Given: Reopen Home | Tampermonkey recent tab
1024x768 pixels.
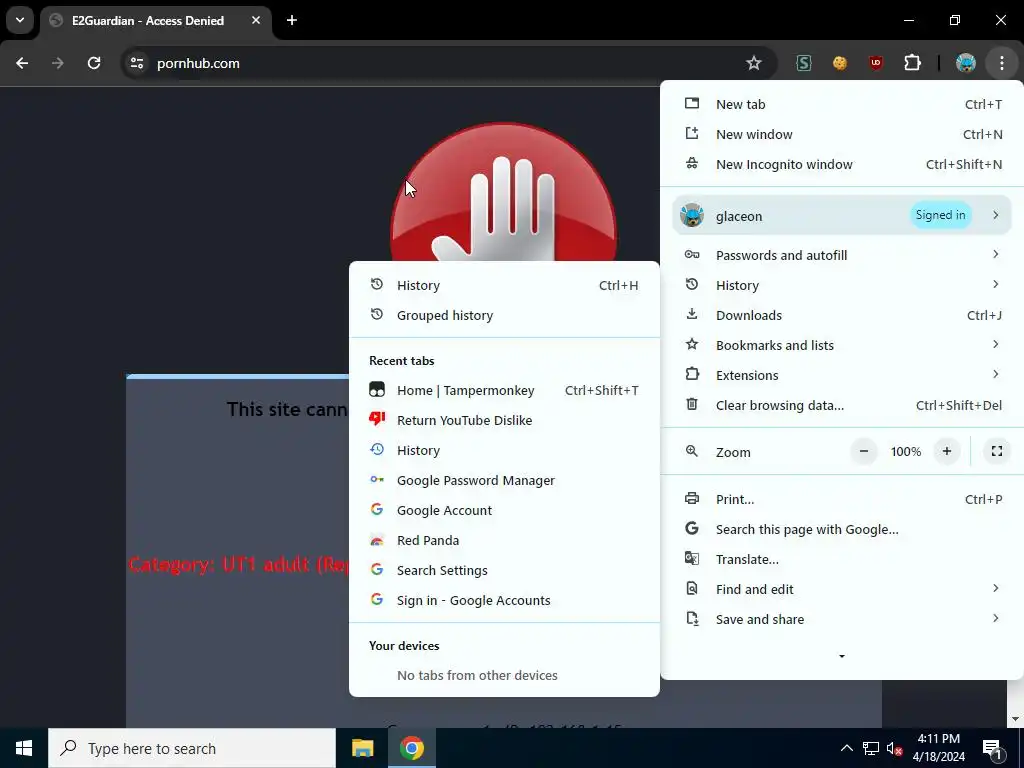Looking at the screenshot, I should (504, 391).
